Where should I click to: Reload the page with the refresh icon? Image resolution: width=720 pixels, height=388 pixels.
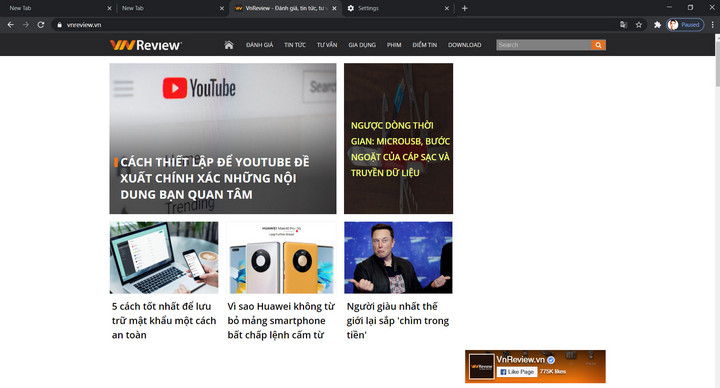pyautogui.click(x=41, y=25)
